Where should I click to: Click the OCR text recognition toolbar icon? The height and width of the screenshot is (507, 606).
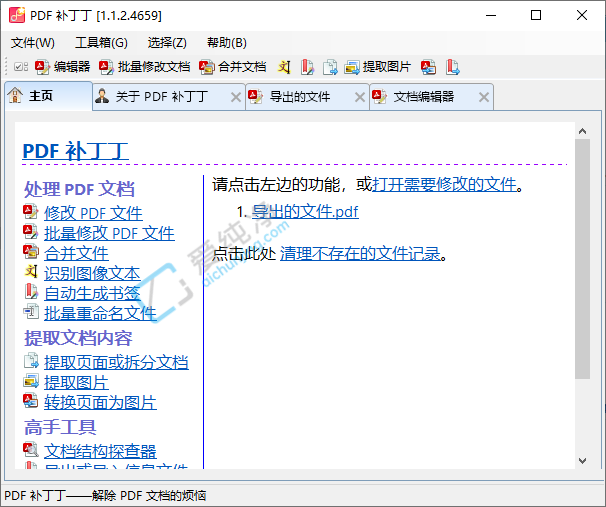click(x=284, y=67)
